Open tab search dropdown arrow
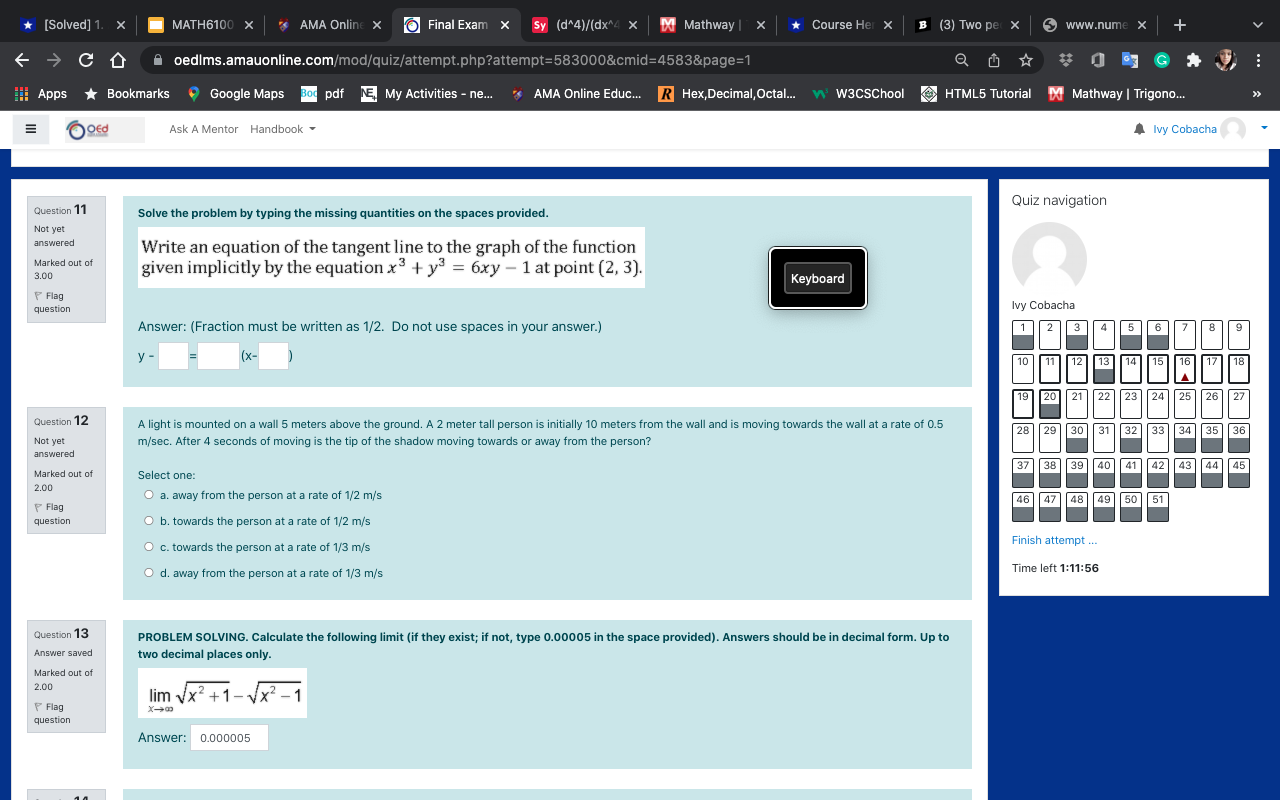The image size is (1280, 800). 1258,24
